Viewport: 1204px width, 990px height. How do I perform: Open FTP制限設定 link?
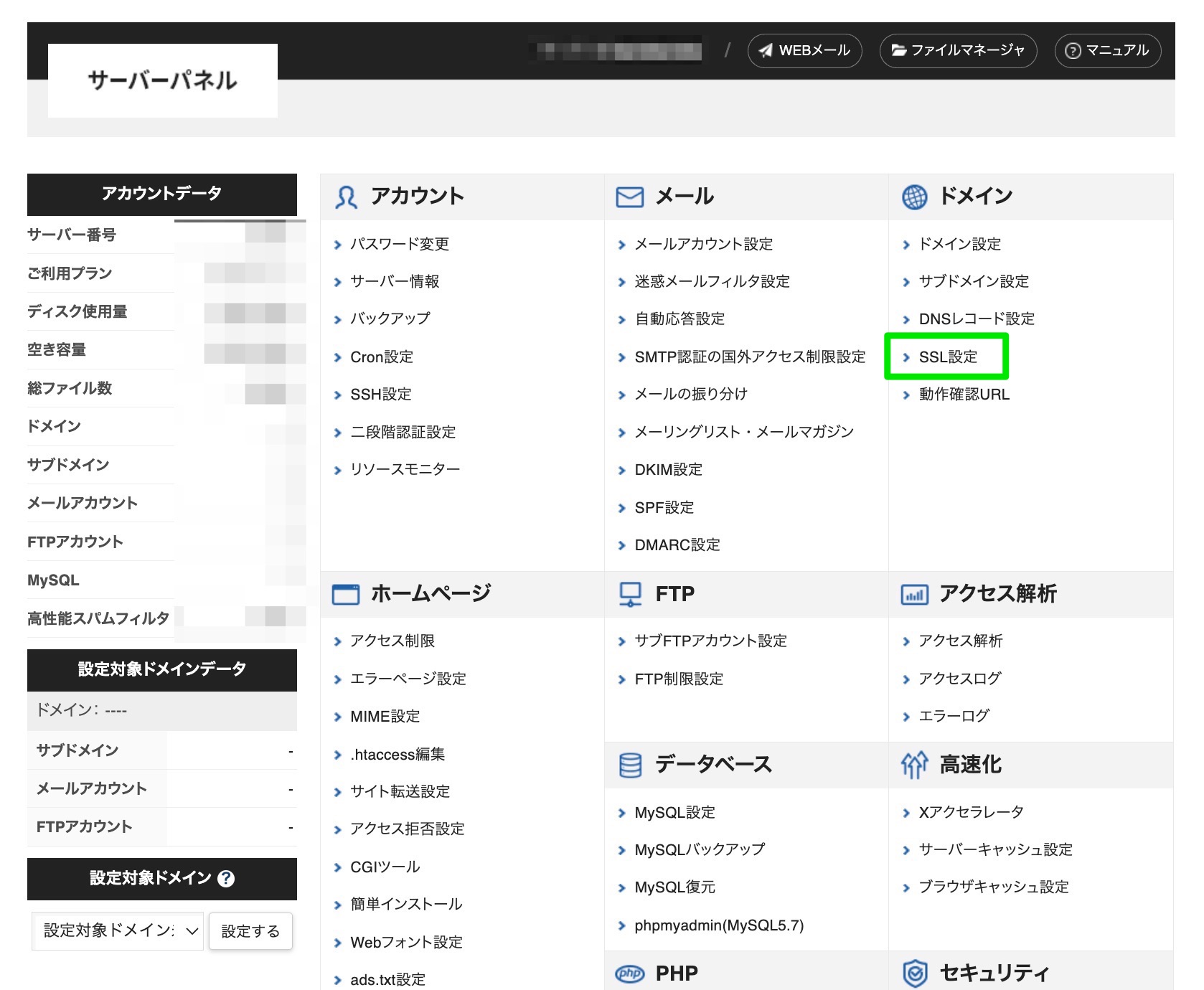(679, 679)
